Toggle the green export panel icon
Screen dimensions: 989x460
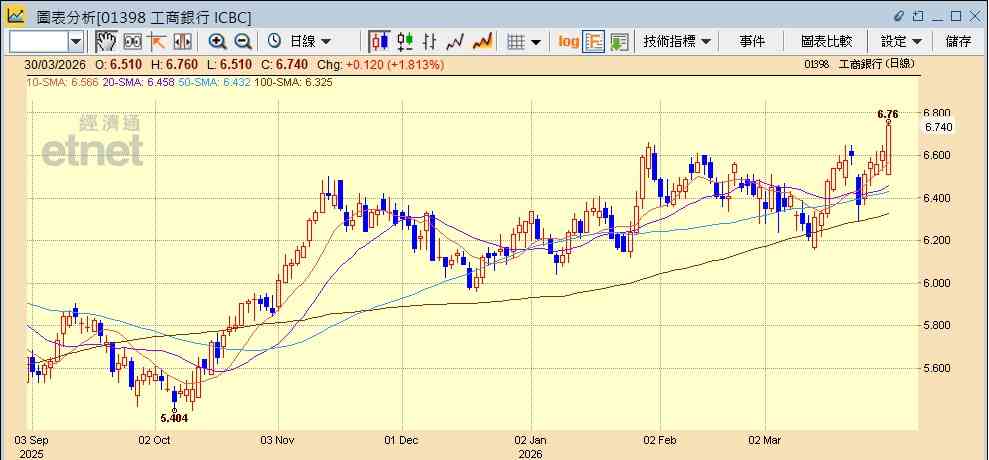point(619,42)
